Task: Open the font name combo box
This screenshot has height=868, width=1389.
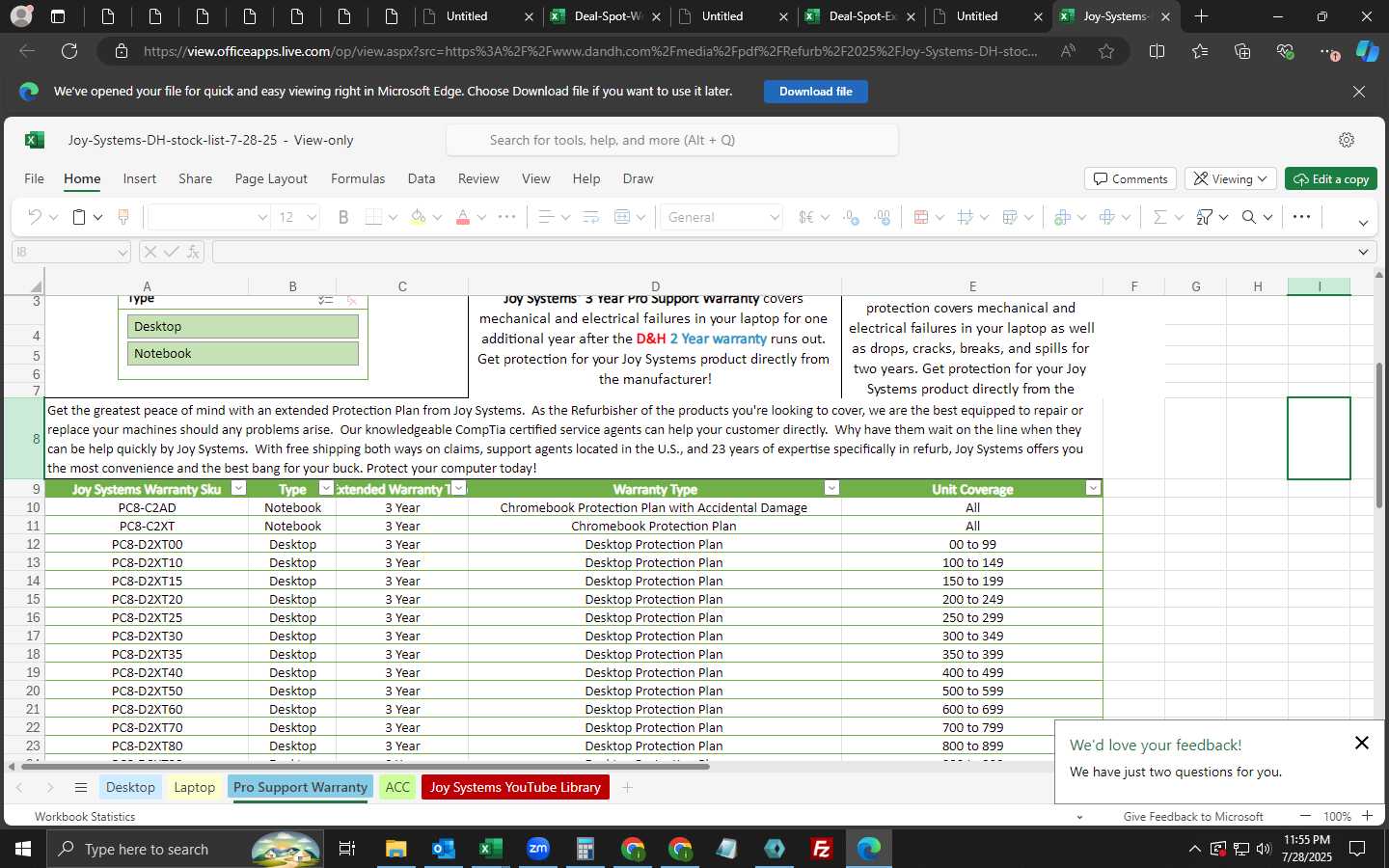Action: [x=208, y=217]
